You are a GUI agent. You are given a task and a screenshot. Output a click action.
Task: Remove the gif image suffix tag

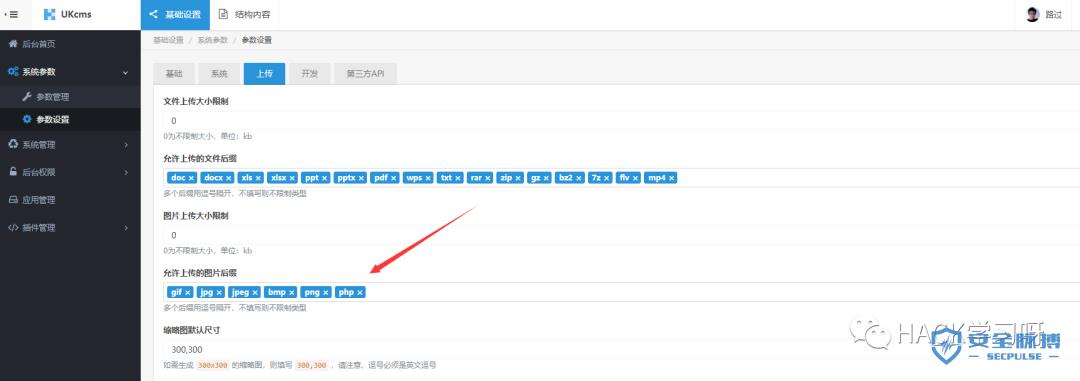(x=188, y=293)
